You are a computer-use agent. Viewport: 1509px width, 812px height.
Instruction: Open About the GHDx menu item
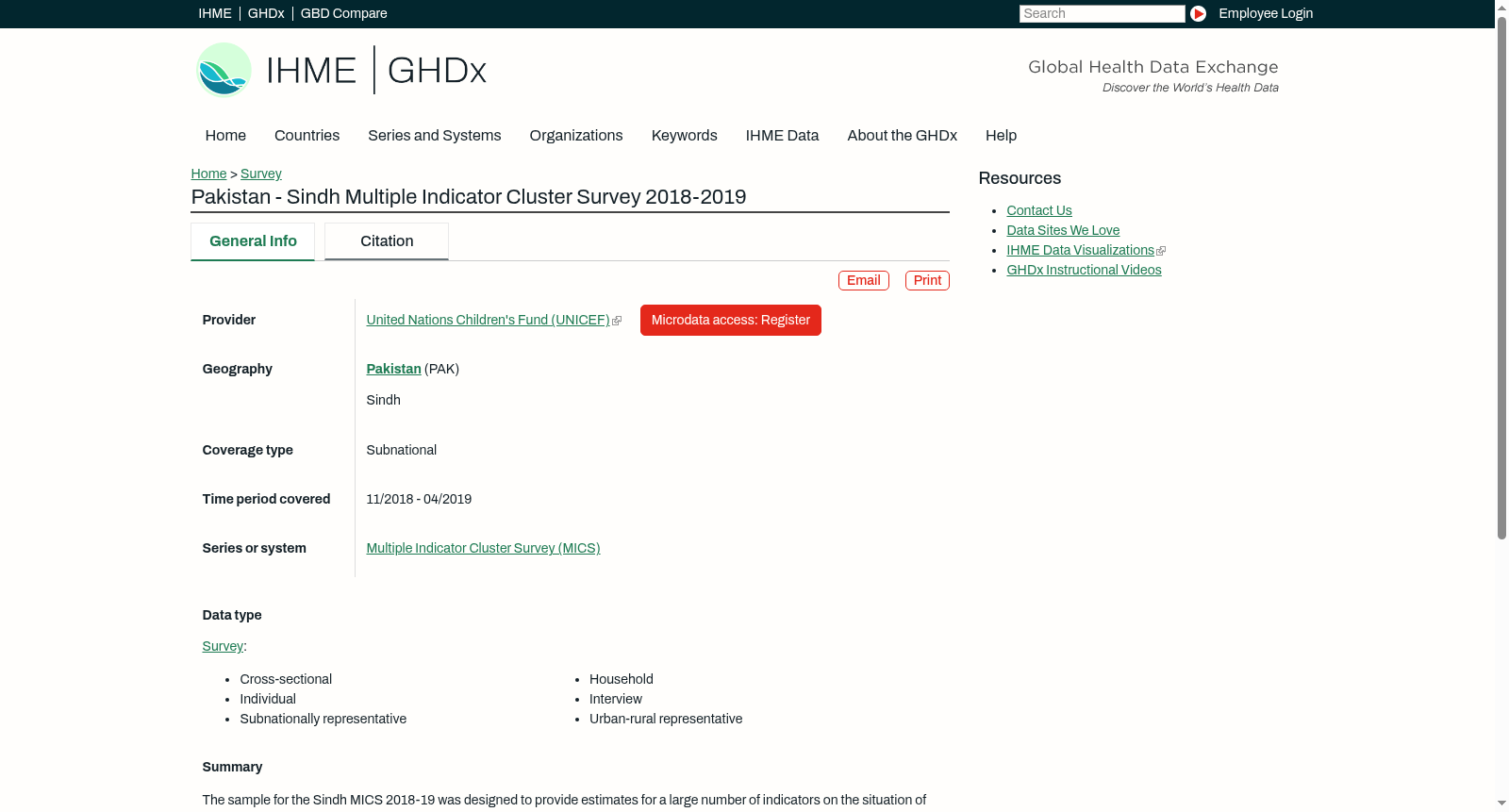pos(903,136)
